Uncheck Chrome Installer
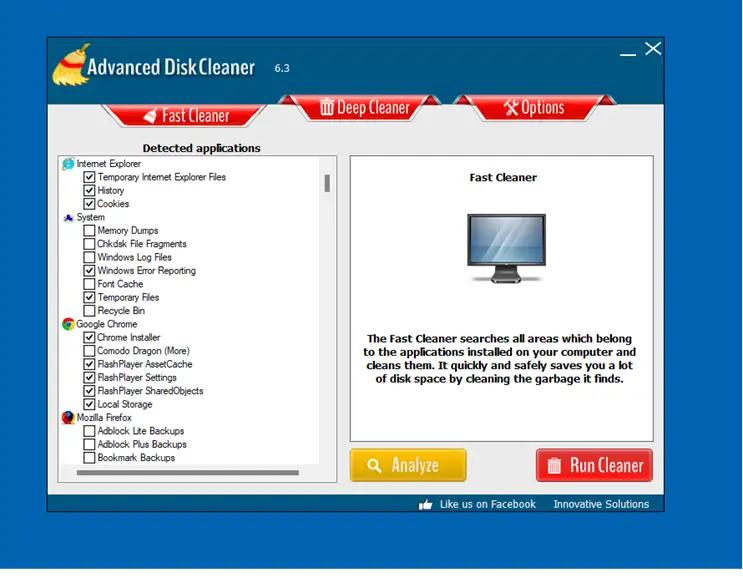 coord(89,337)
